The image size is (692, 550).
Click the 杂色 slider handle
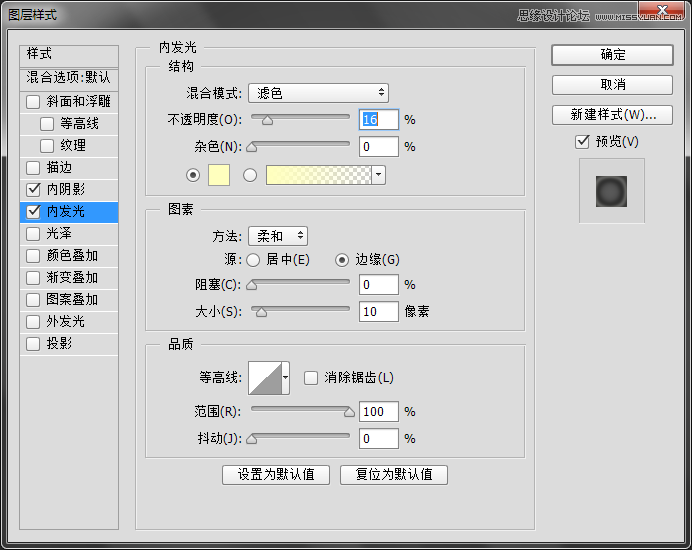(x=252, y=147)
